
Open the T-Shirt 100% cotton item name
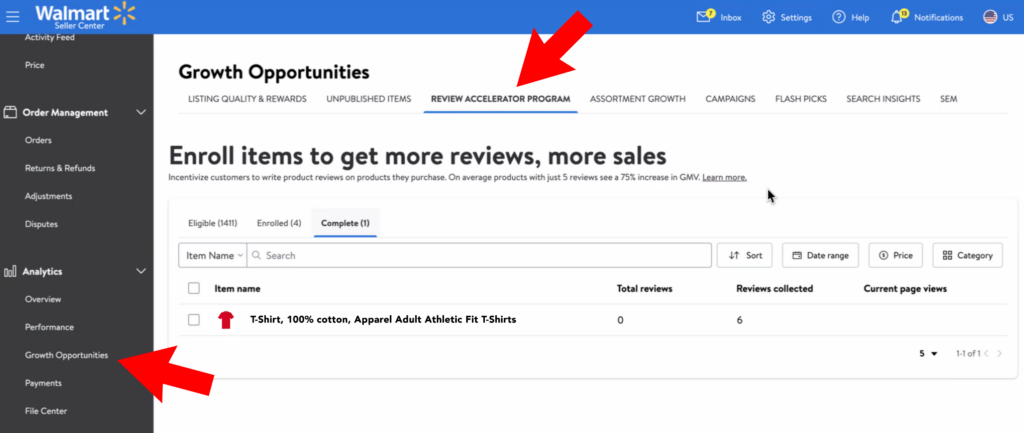[x=383, y=320]
